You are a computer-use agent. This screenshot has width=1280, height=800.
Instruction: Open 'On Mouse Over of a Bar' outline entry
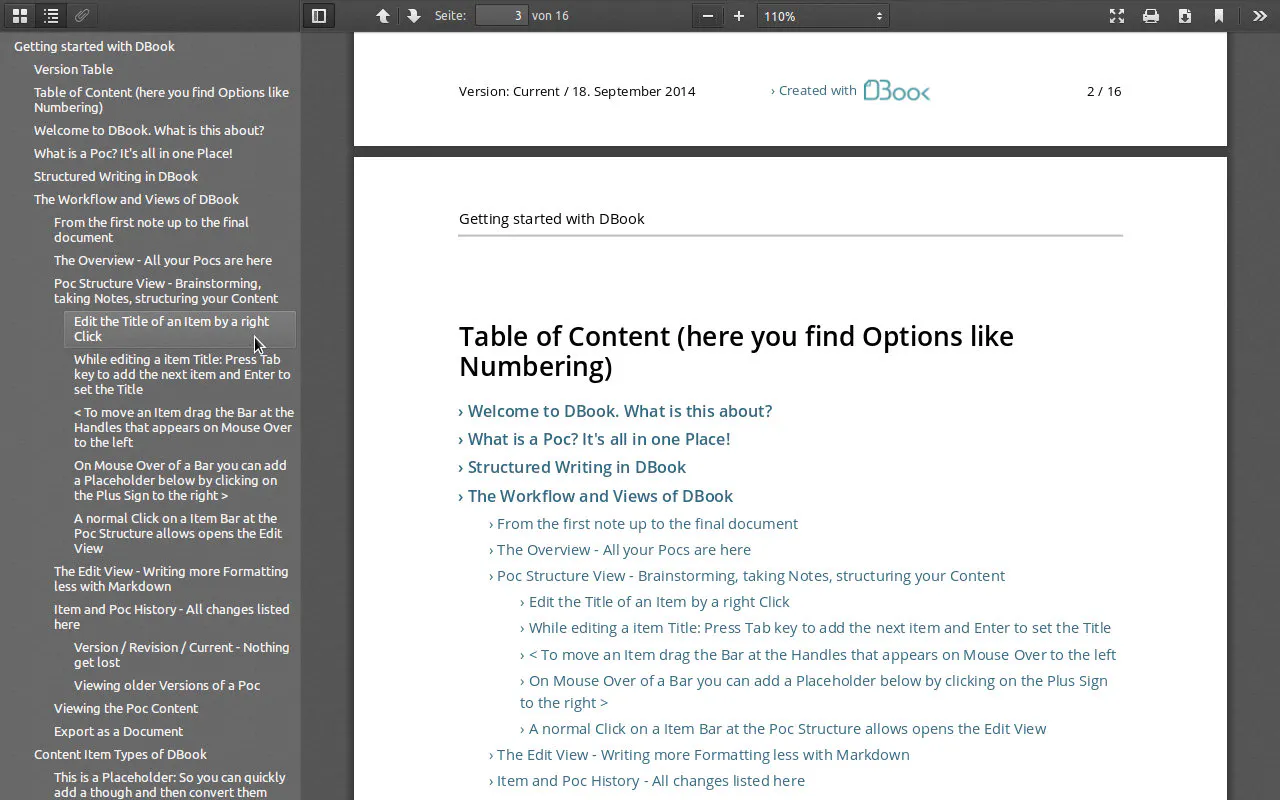click(x=180, y=480)
